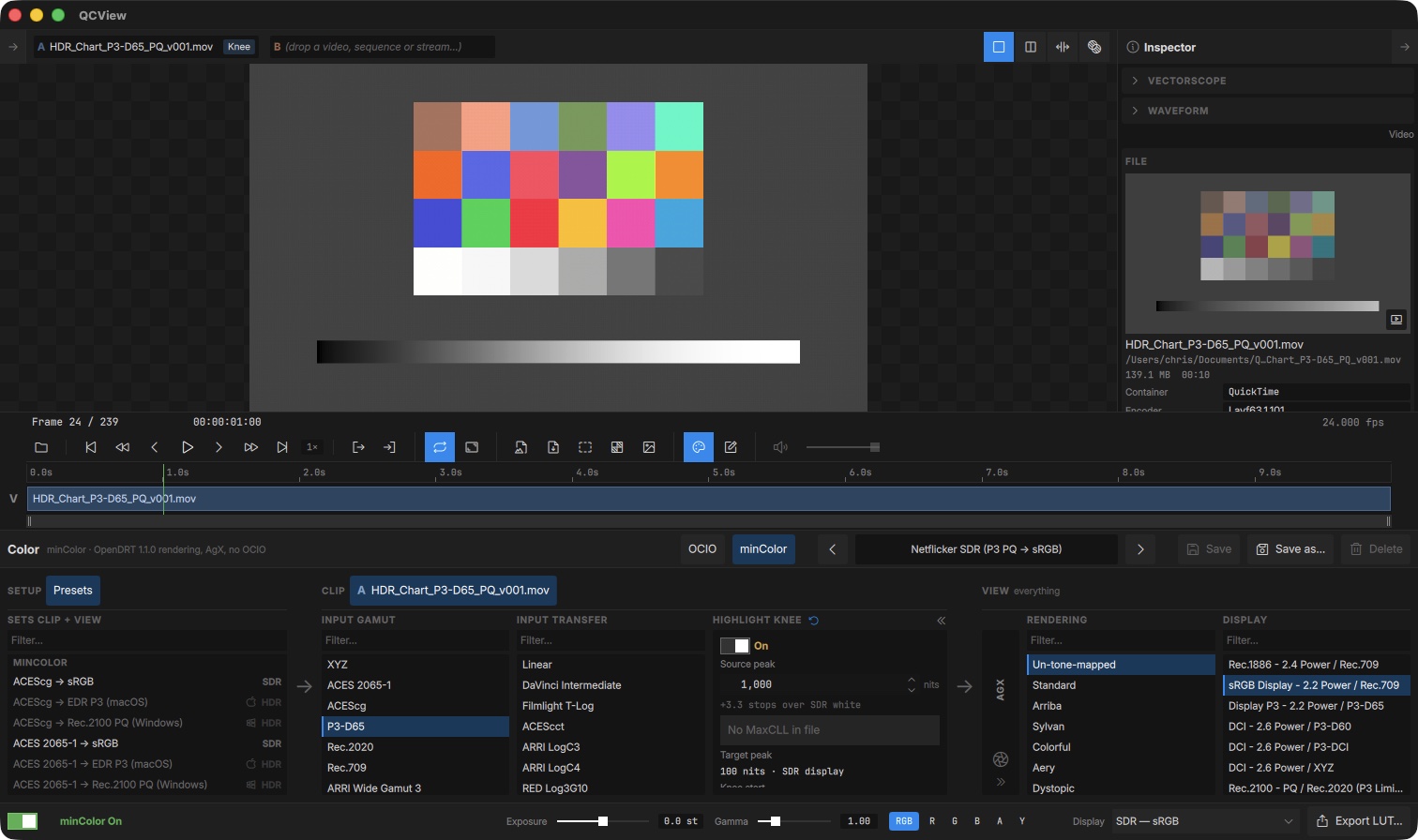Toggle the color palette panel icon

point(699,447)
